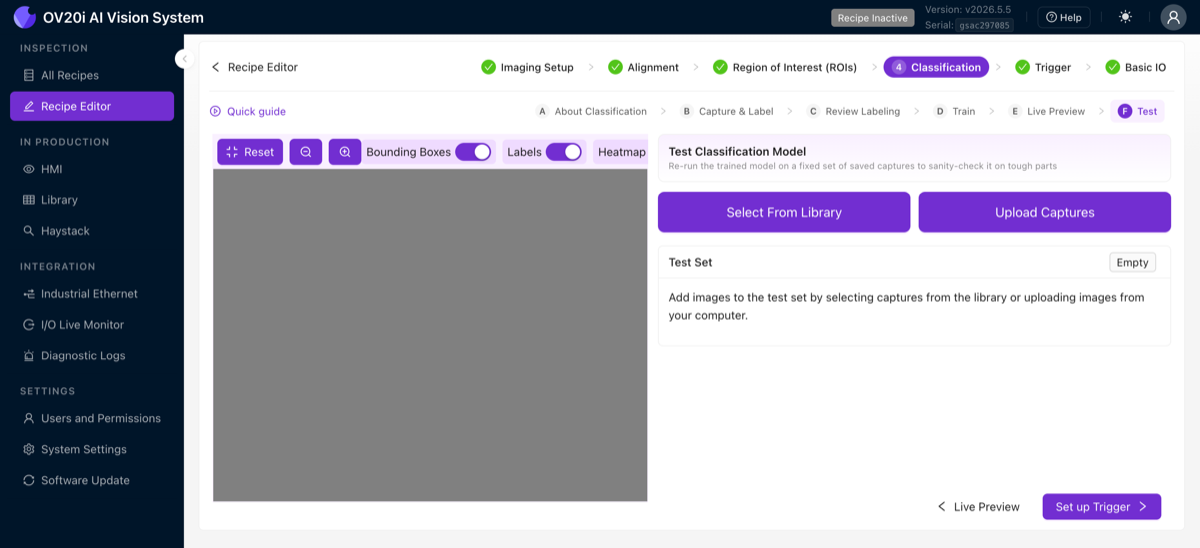The image size is (1200, 548).
Task: Toggle the Bounding Boxes switch
Action: pyautogui.click(x=473, y=152)
